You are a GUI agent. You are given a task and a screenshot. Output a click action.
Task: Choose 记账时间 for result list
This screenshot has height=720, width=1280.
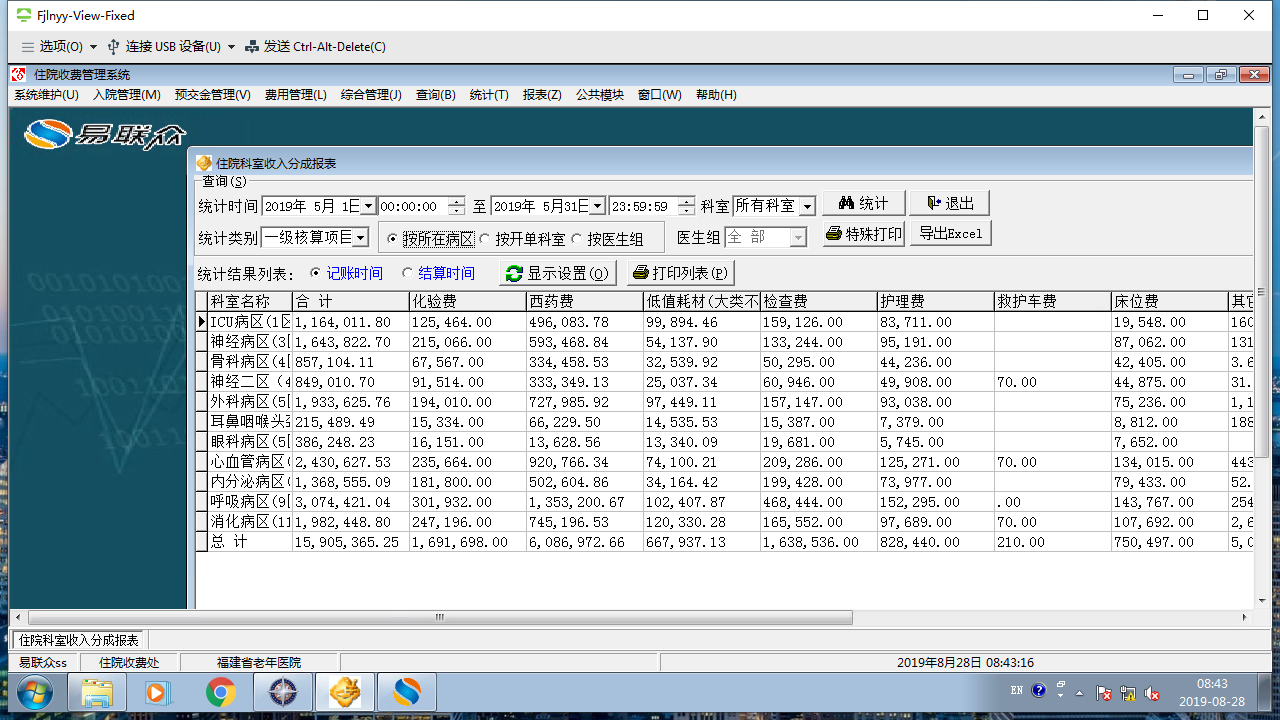tap(316, 273)
